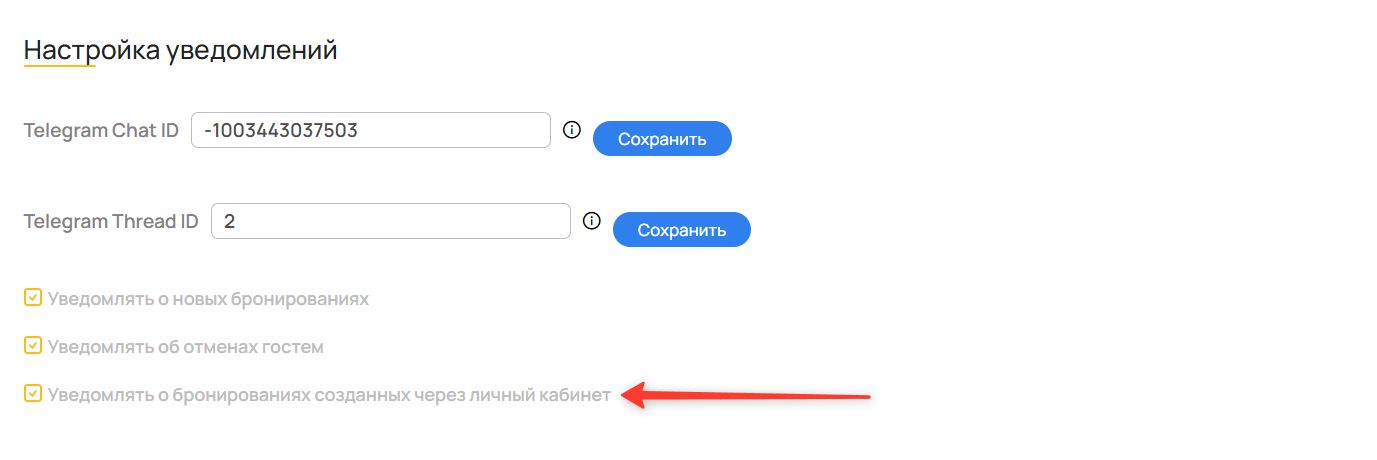Viewport: 1377px width, 460px height.
Task: Click info icon beside Telegram Thread ID field
Action: tap(591, 221)
